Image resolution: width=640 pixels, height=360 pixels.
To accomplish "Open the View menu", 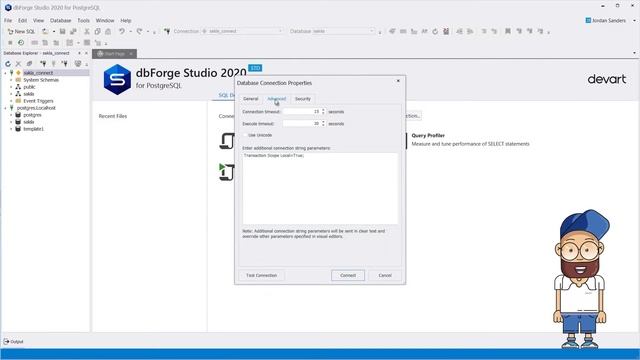I will tap(38, 20).
